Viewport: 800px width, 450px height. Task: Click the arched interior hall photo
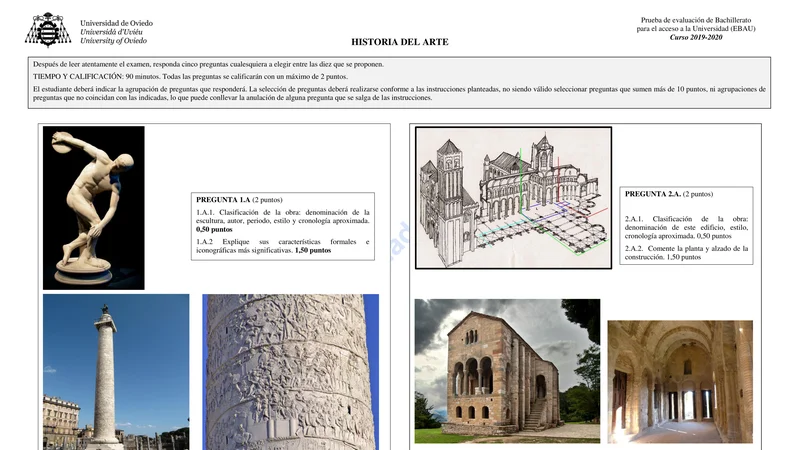pyautogui.click(x=679, y=381)
